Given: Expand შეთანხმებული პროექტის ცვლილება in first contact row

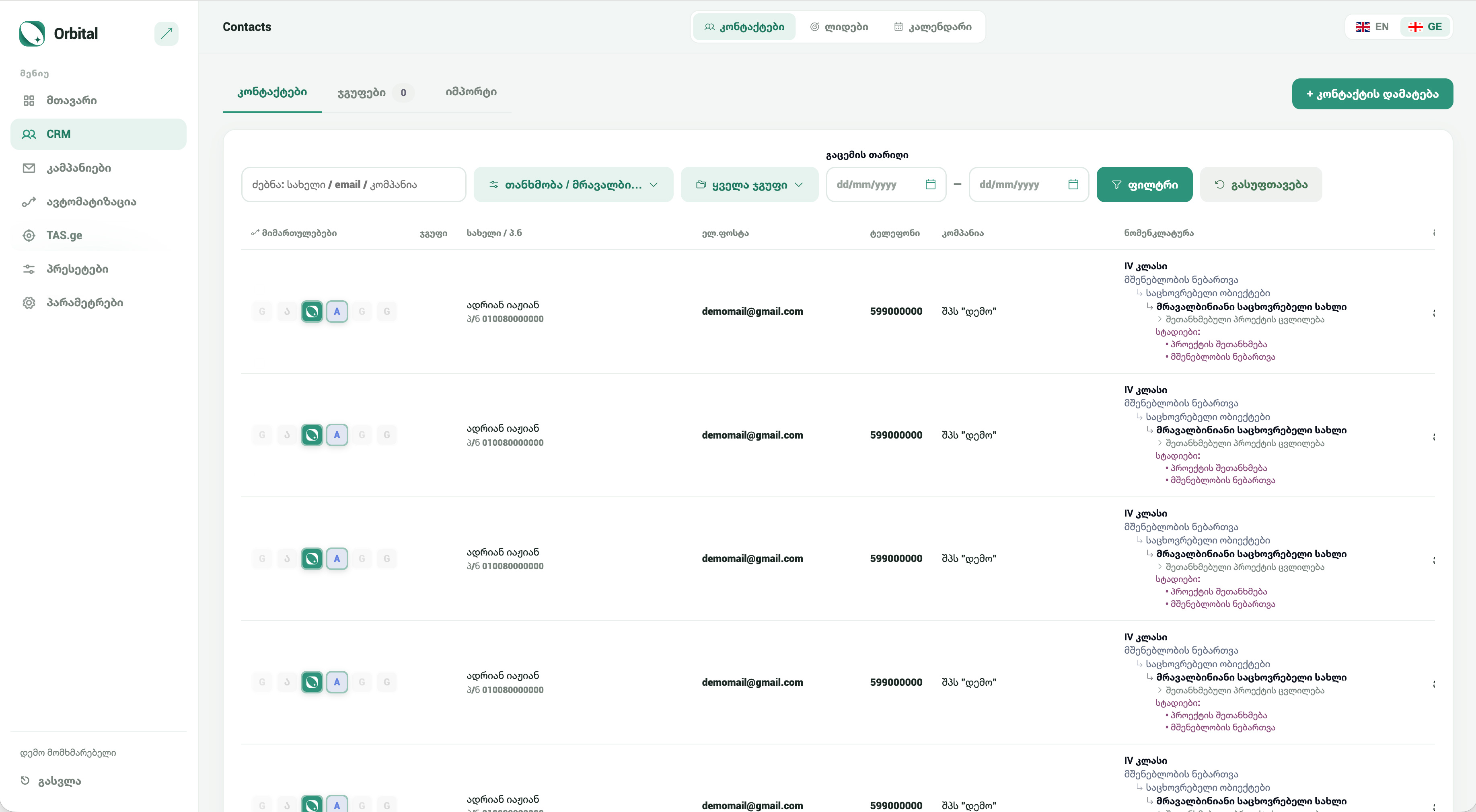Looking at the screenshot, I should (1240, 320).
